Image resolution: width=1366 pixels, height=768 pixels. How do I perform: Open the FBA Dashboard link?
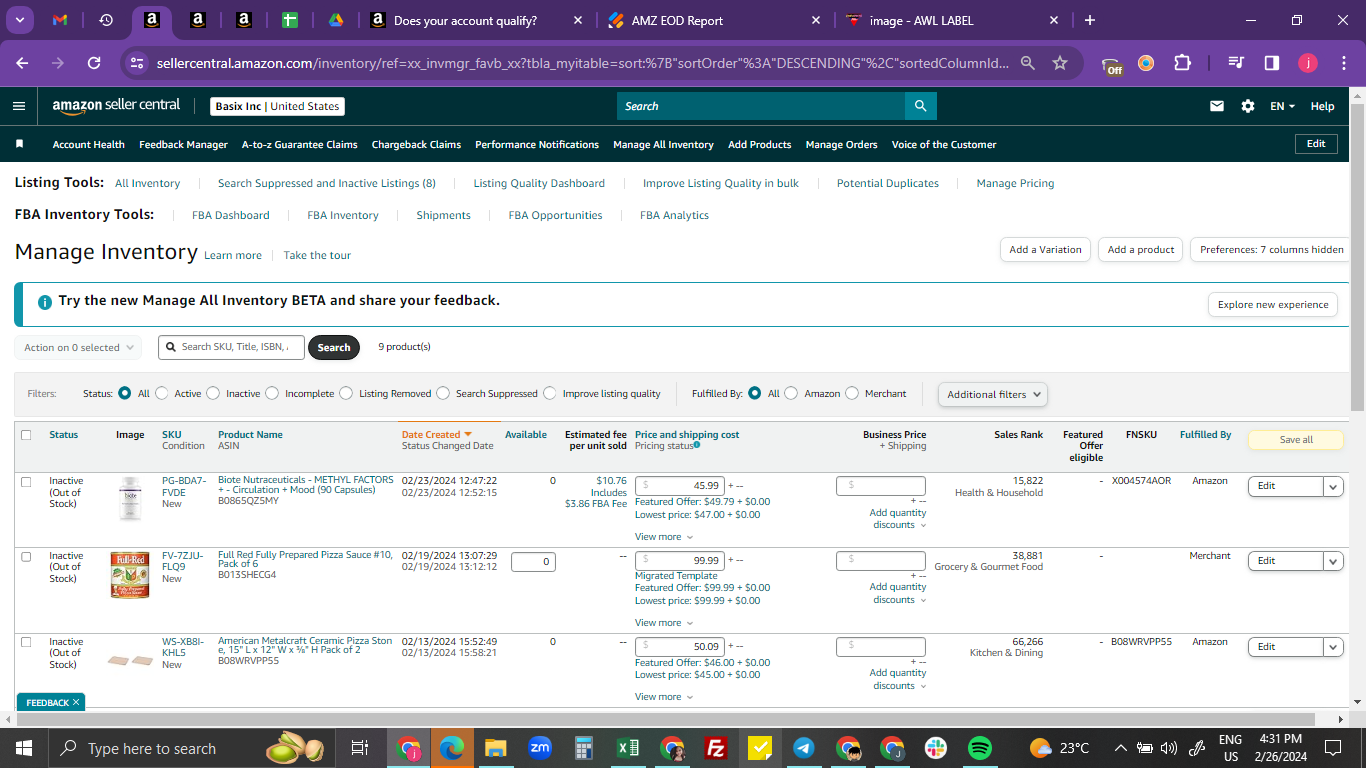point(231,215)
